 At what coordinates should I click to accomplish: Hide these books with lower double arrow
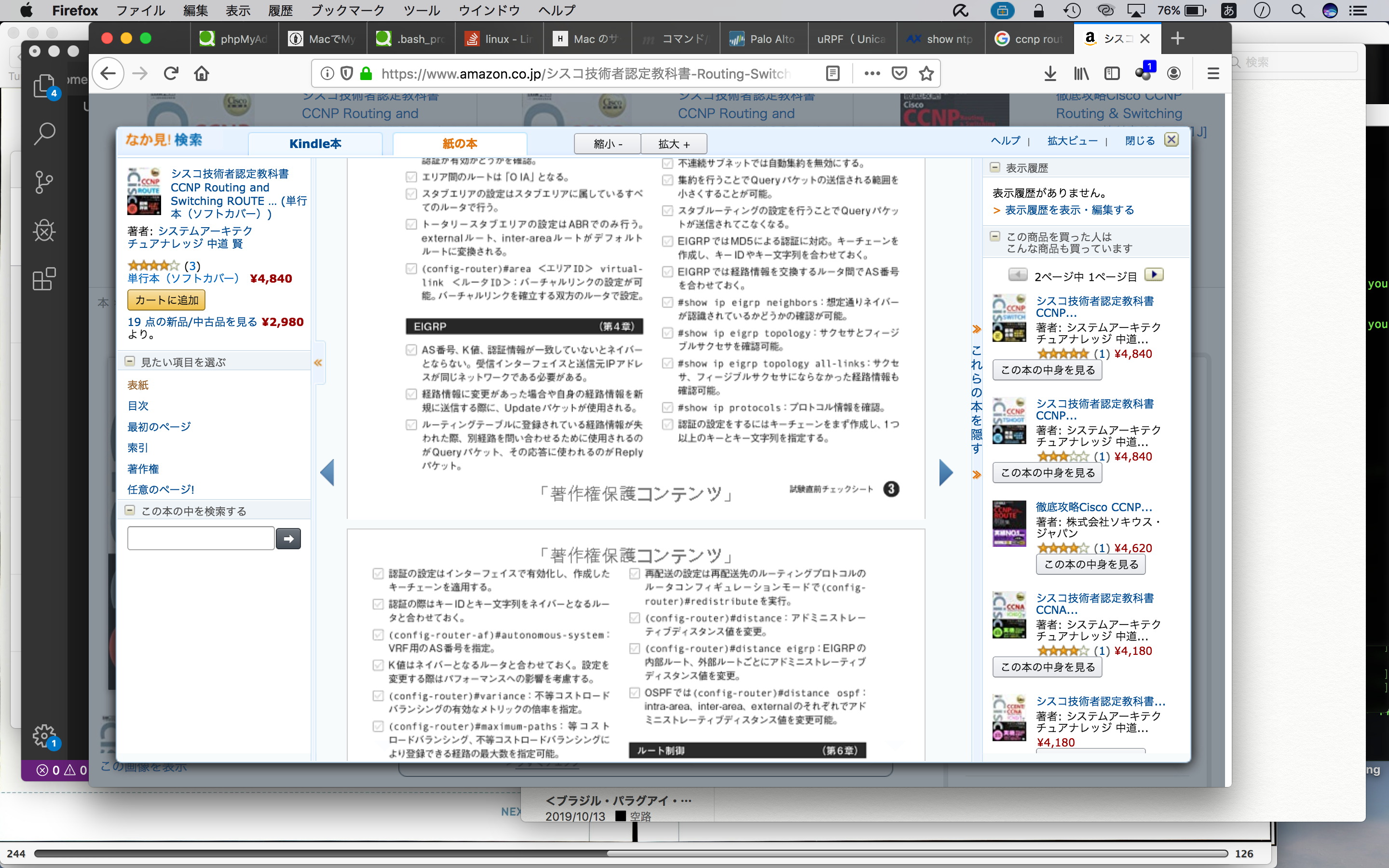(976, 475)
